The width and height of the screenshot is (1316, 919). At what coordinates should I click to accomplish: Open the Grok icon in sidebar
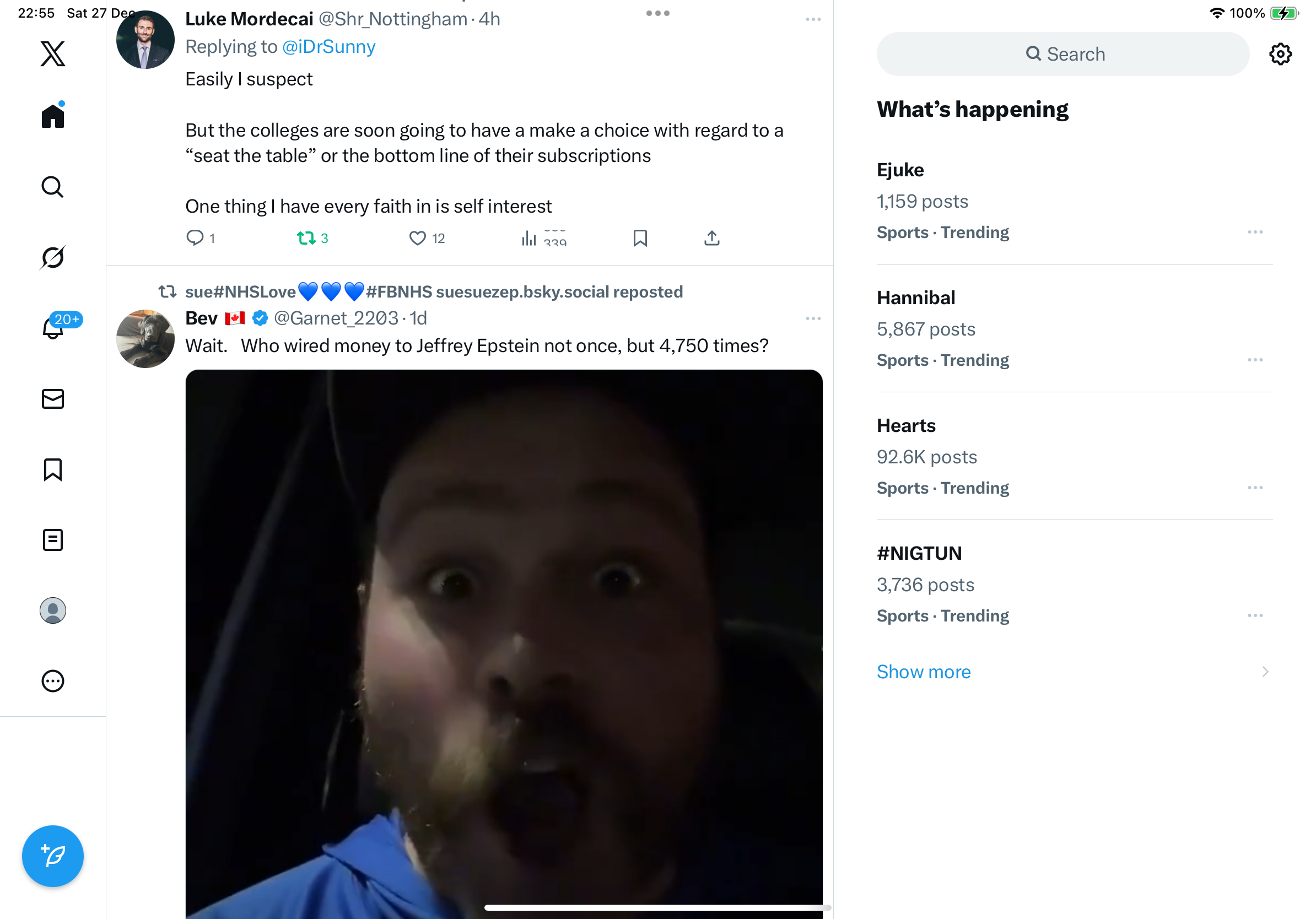coord(53,257)
